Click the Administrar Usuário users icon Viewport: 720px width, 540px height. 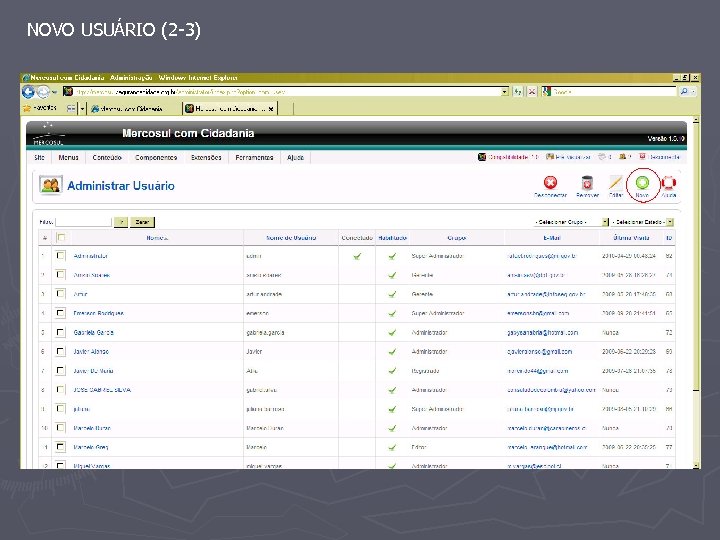point(51,185)
